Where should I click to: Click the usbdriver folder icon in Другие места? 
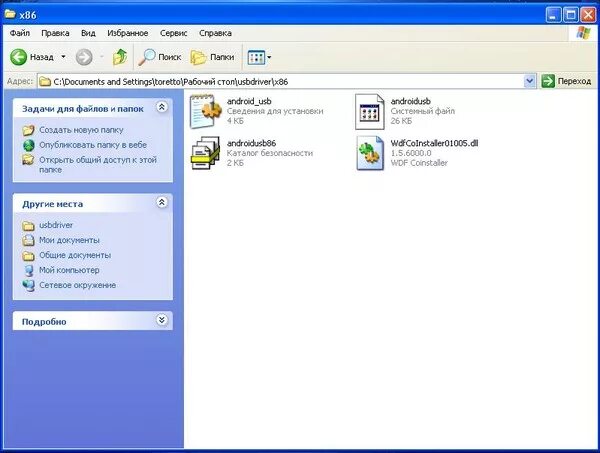pyautogui.click(x=28, y=225)
